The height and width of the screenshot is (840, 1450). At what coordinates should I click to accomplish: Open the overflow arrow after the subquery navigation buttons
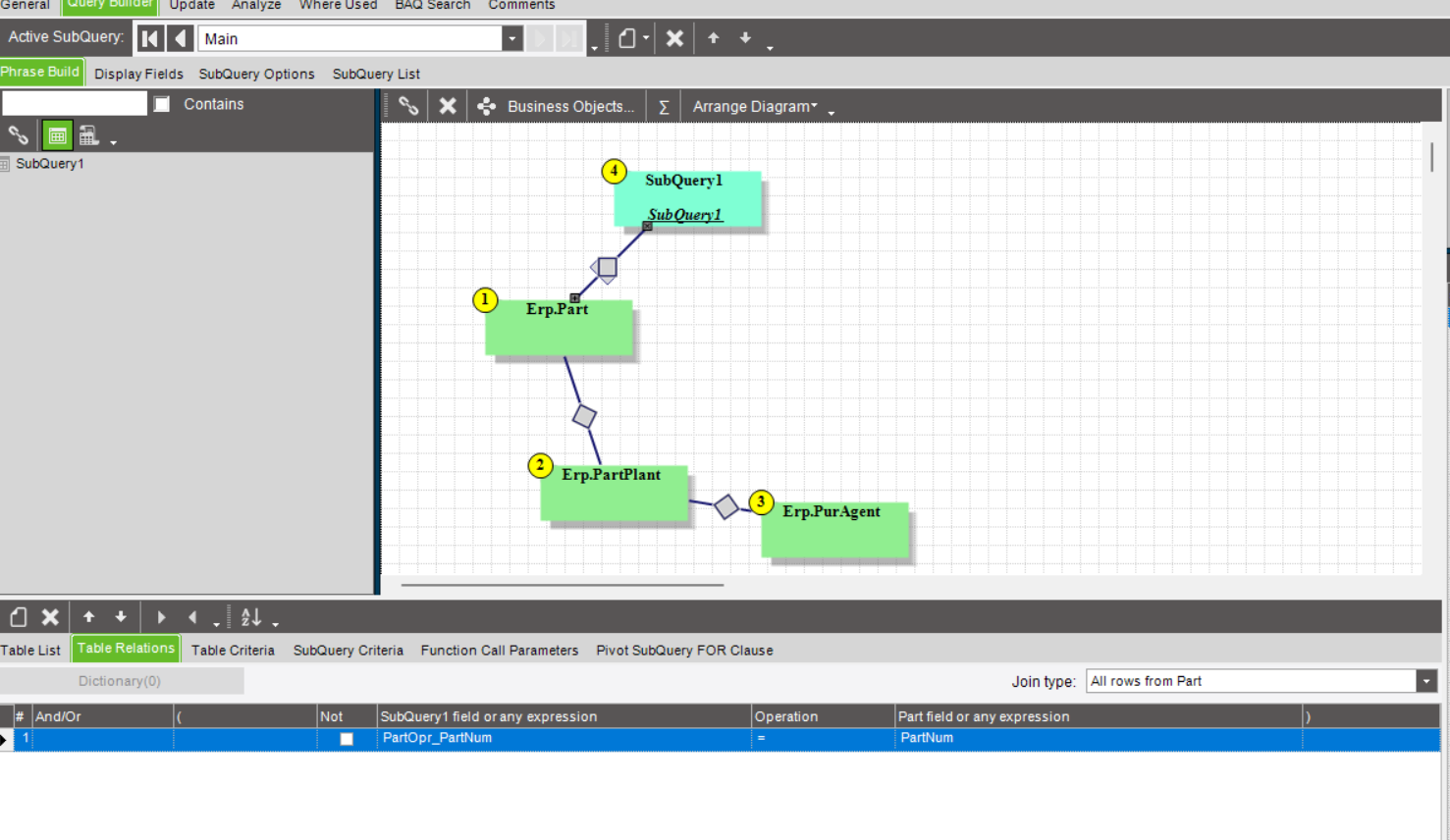click(595, 47)
